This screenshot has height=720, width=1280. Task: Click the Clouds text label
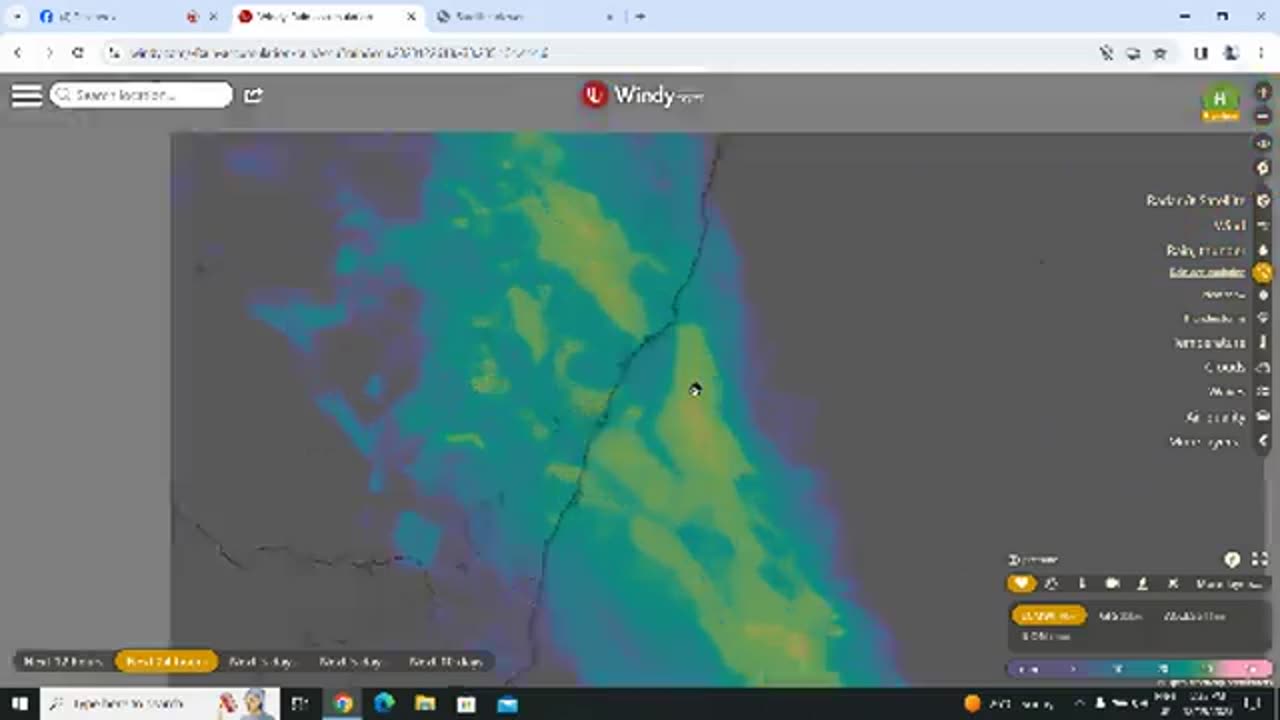pyautogui.click(x=1224, y=367)
